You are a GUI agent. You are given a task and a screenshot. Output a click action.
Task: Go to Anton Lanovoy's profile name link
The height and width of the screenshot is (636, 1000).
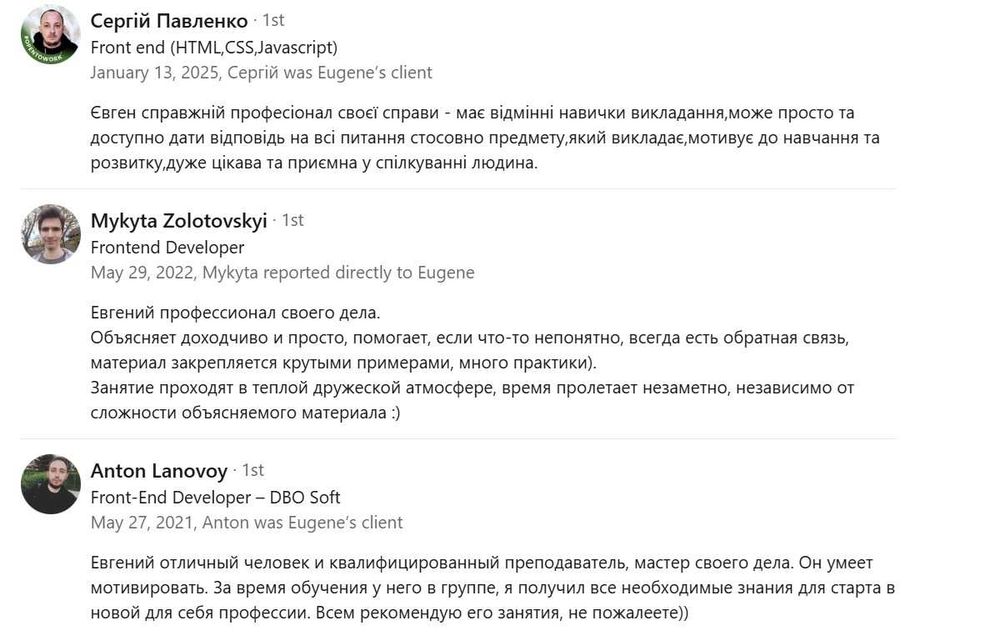click(160, 470)
